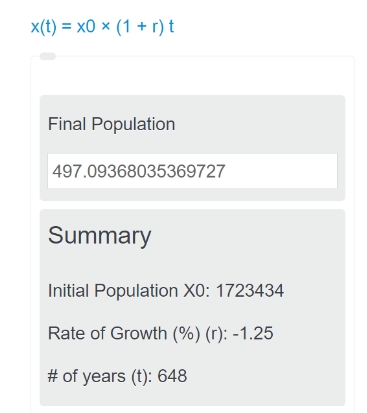Click the multiplication sign in the formula
Image resolution: width=367 pixels, height=413 pixels.
[x=105, y=26]
